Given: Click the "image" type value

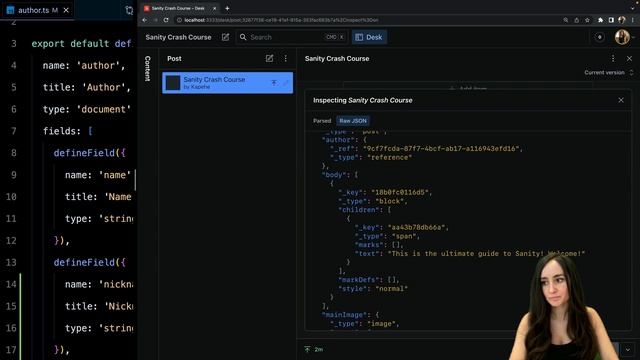Looking at the screenshot, I should [381, 324].
